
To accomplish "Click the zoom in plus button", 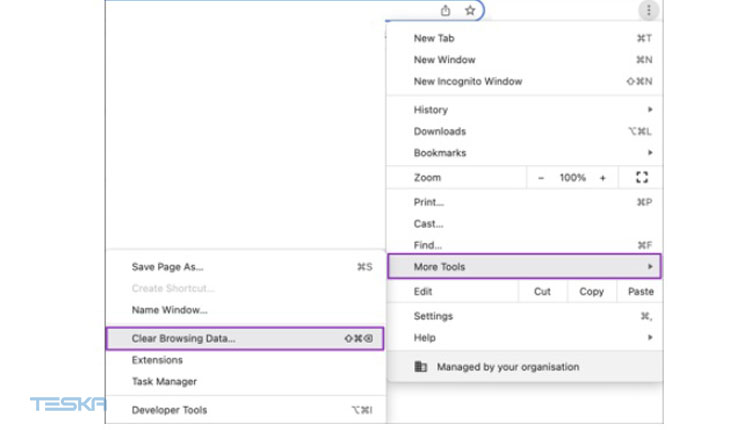I will point(603,178).
